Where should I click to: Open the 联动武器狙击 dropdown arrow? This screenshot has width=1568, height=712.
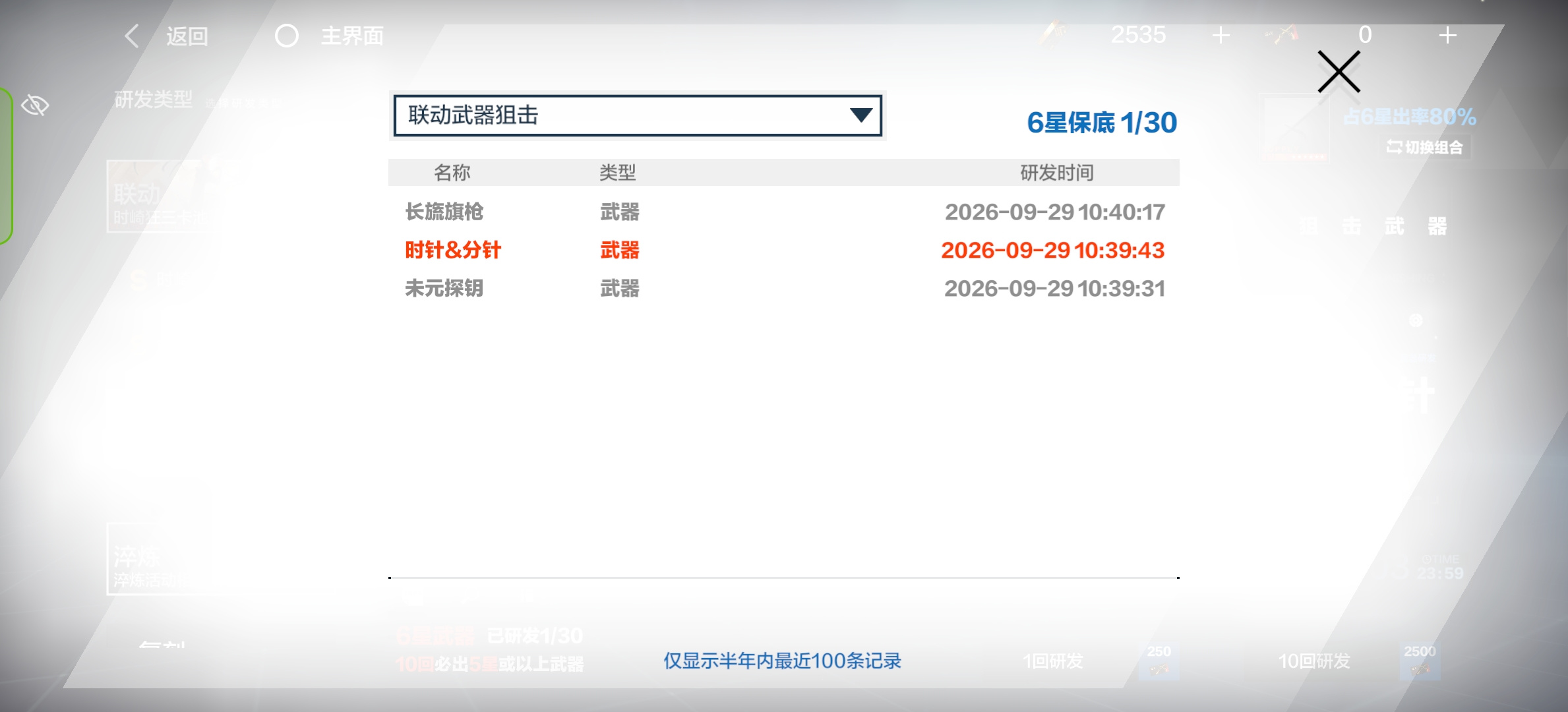[860, 115]
